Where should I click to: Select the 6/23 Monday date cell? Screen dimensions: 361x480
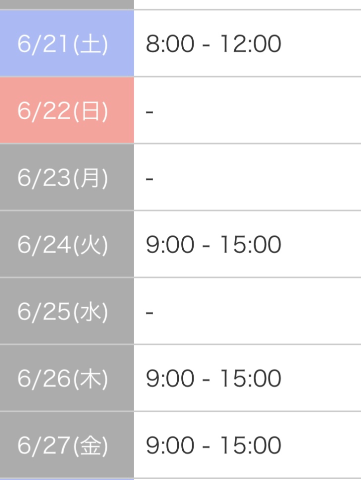pos(67,177)
